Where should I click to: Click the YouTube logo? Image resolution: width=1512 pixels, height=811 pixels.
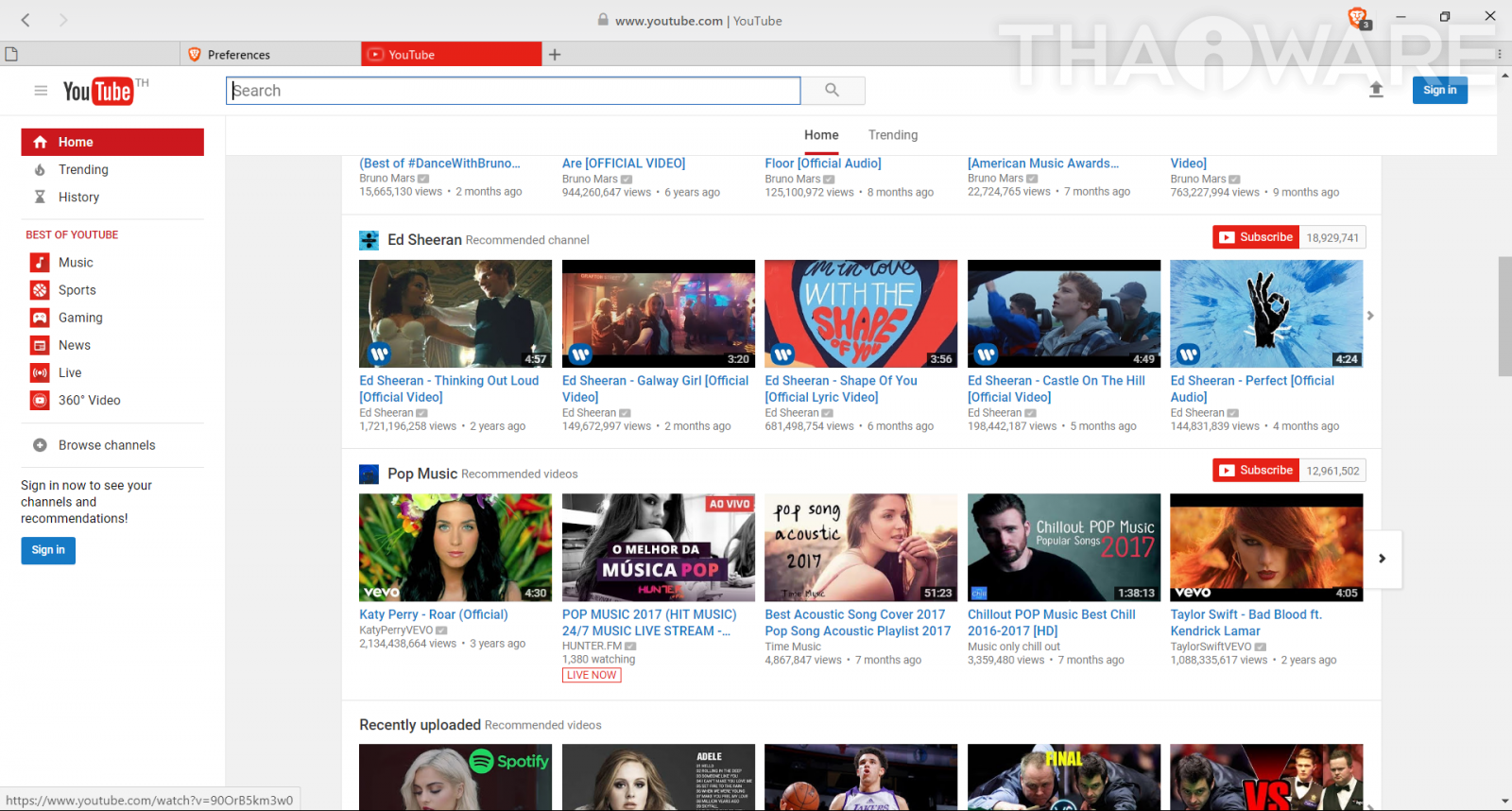click(x=99, y=91)
